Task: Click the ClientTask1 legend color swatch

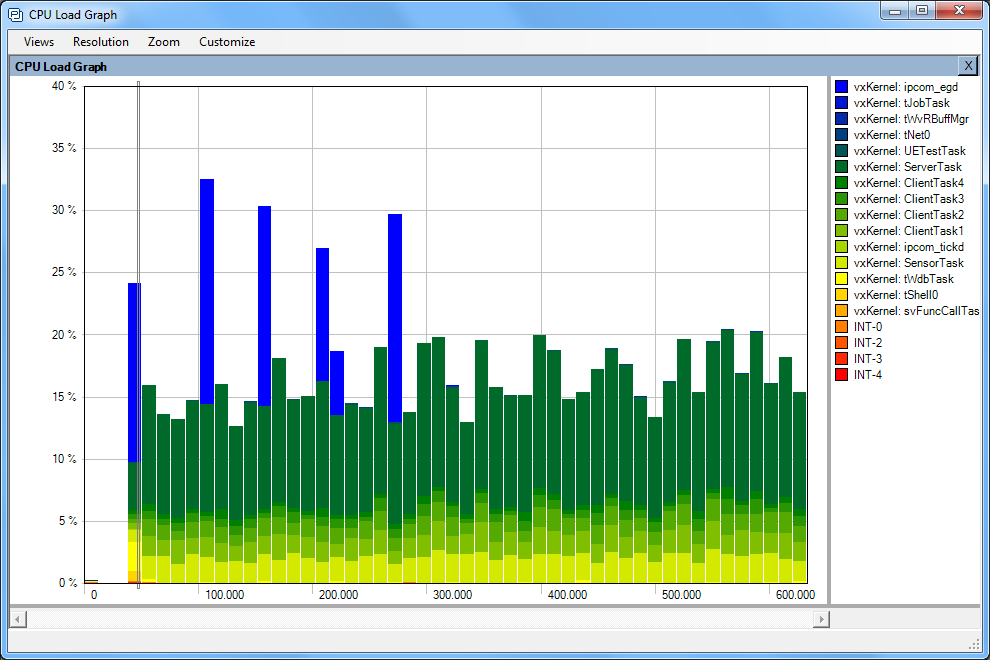Action: pyautogui.click(x=842, y=231)
